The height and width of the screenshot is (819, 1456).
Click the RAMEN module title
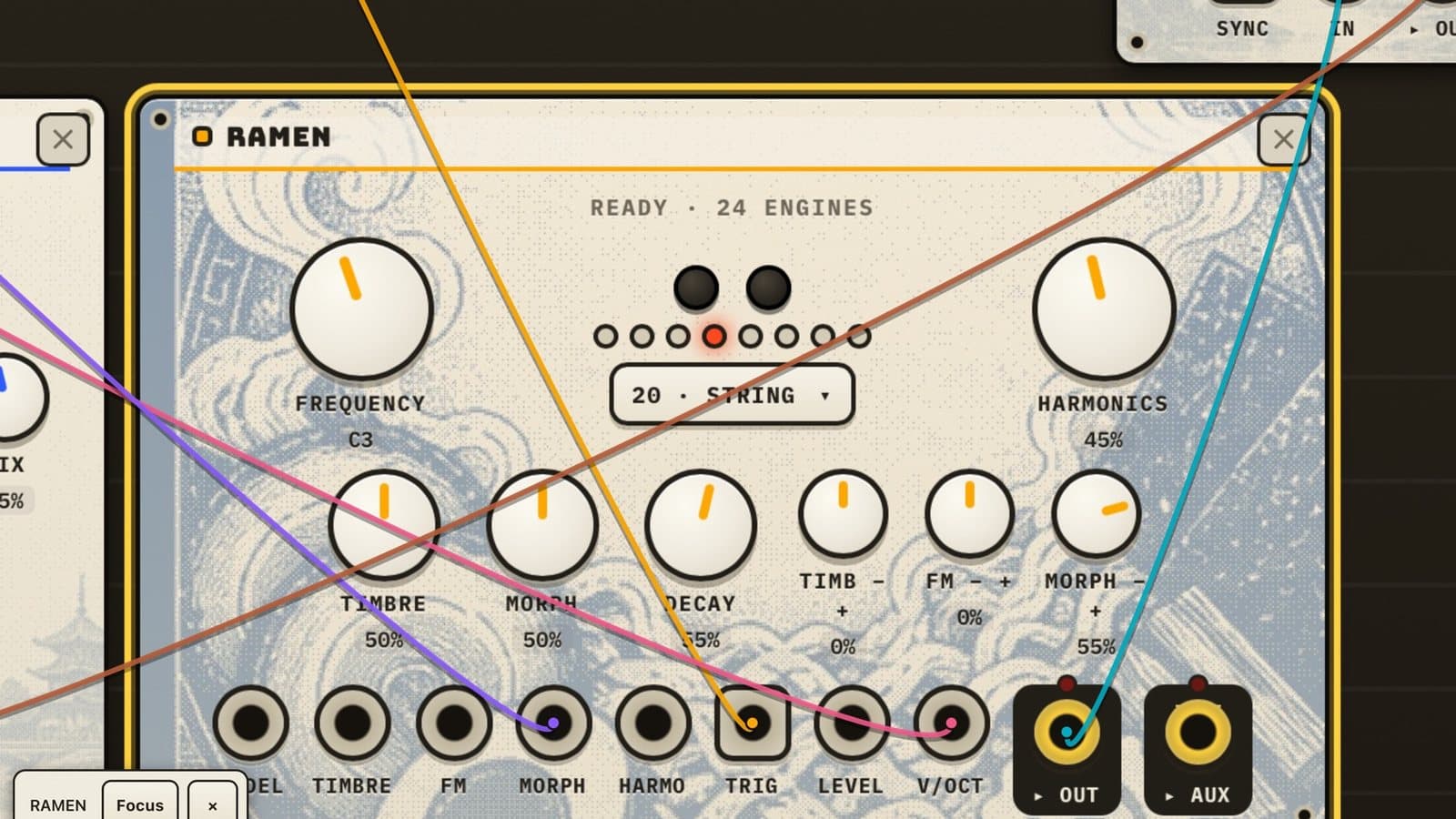(x=278, y=136)
